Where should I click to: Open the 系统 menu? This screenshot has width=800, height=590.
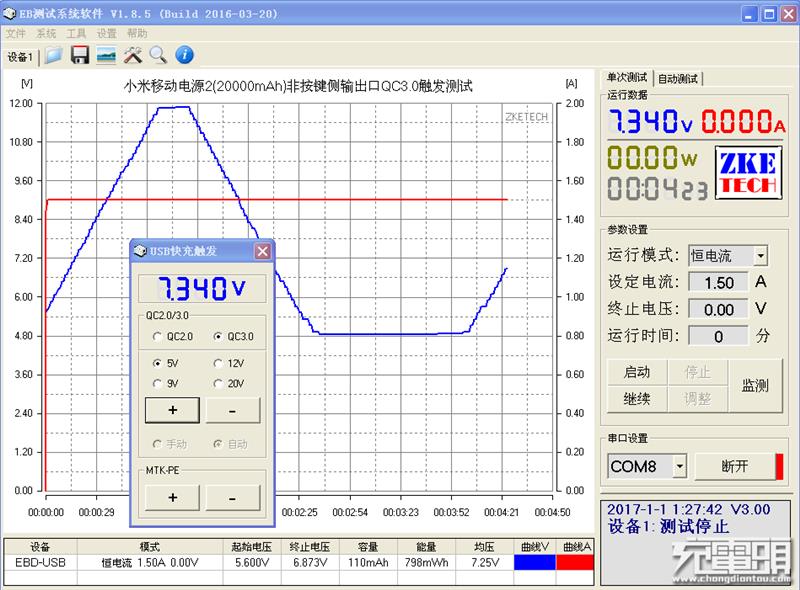tap(46, 34)
